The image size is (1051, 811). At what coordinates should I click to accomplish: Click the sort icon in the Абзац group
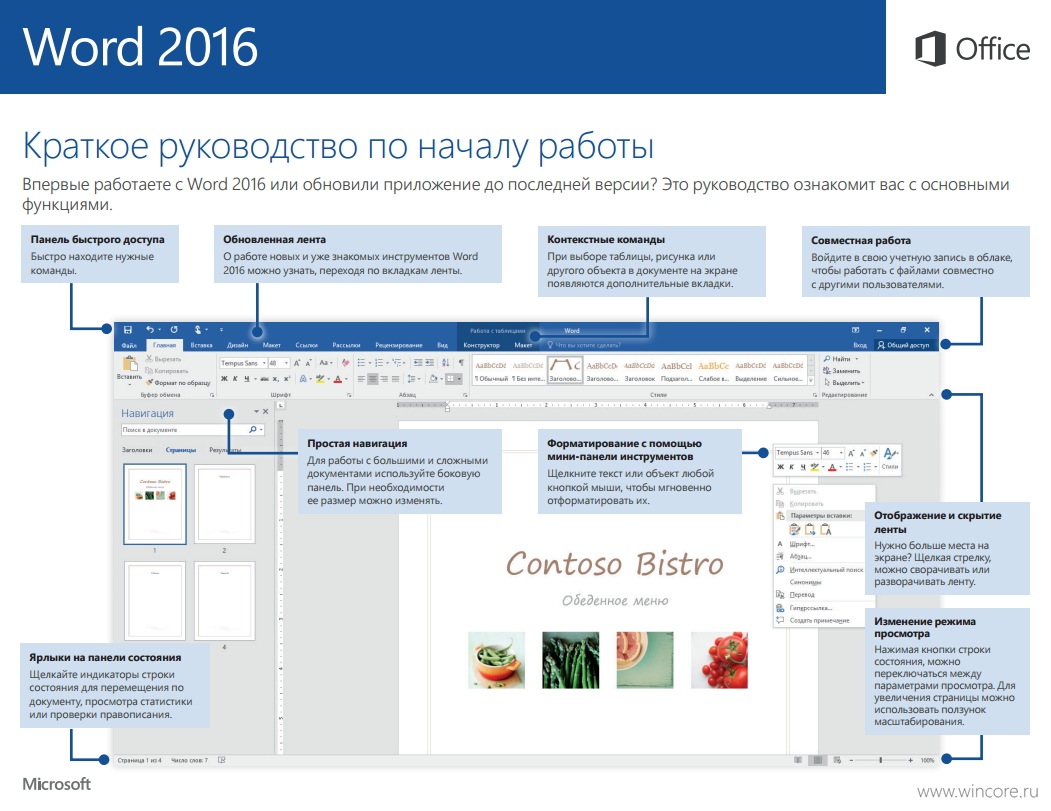coord(445,363)
